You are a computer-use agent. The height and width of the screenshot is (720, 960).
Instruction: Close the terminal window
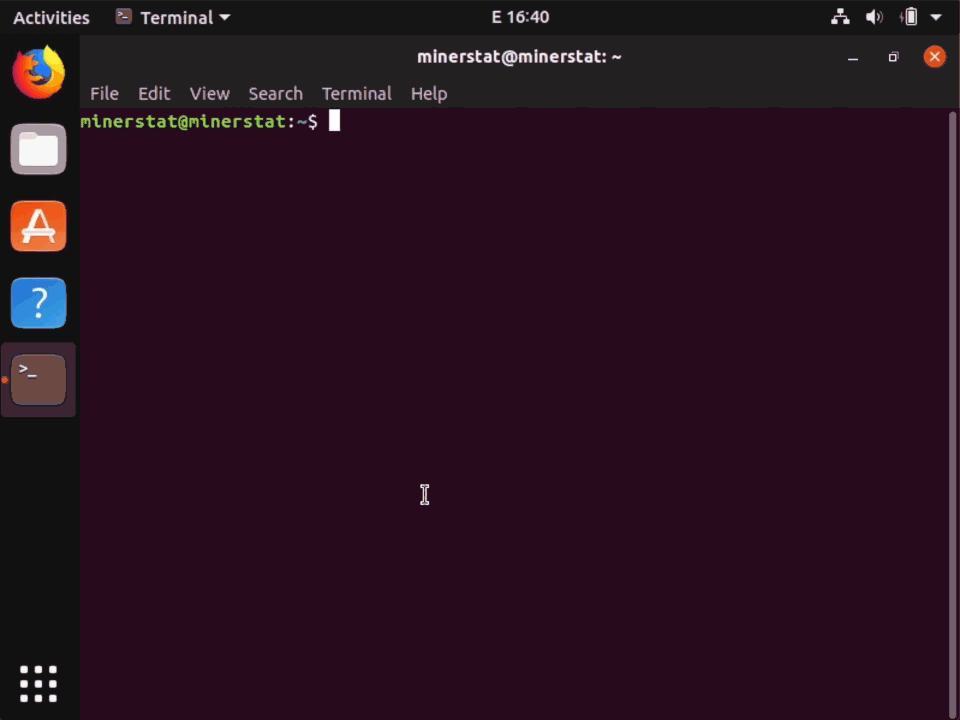[x=934, y=57]
